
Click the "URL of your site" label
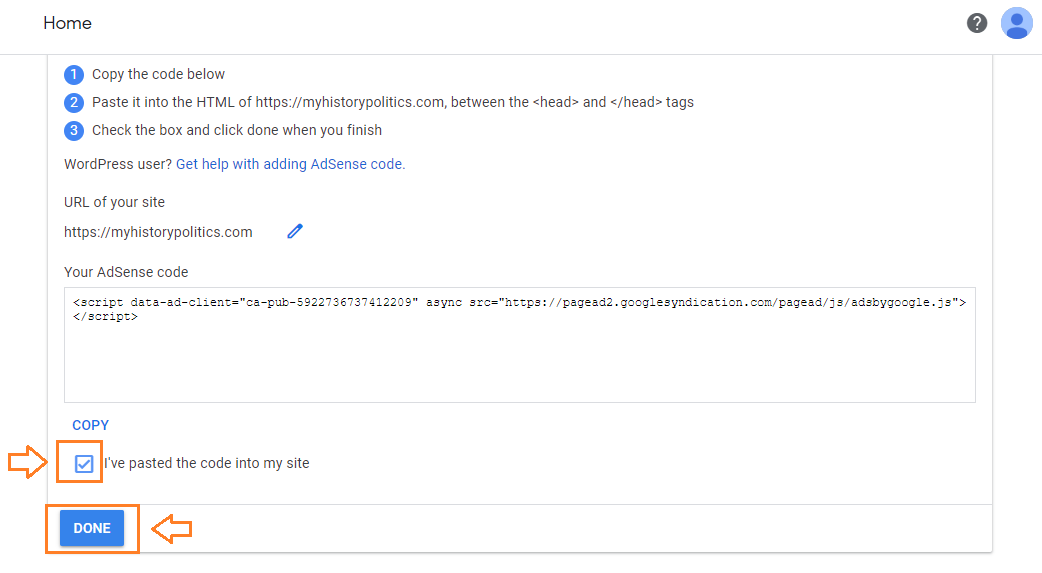[x=114, y=202]
